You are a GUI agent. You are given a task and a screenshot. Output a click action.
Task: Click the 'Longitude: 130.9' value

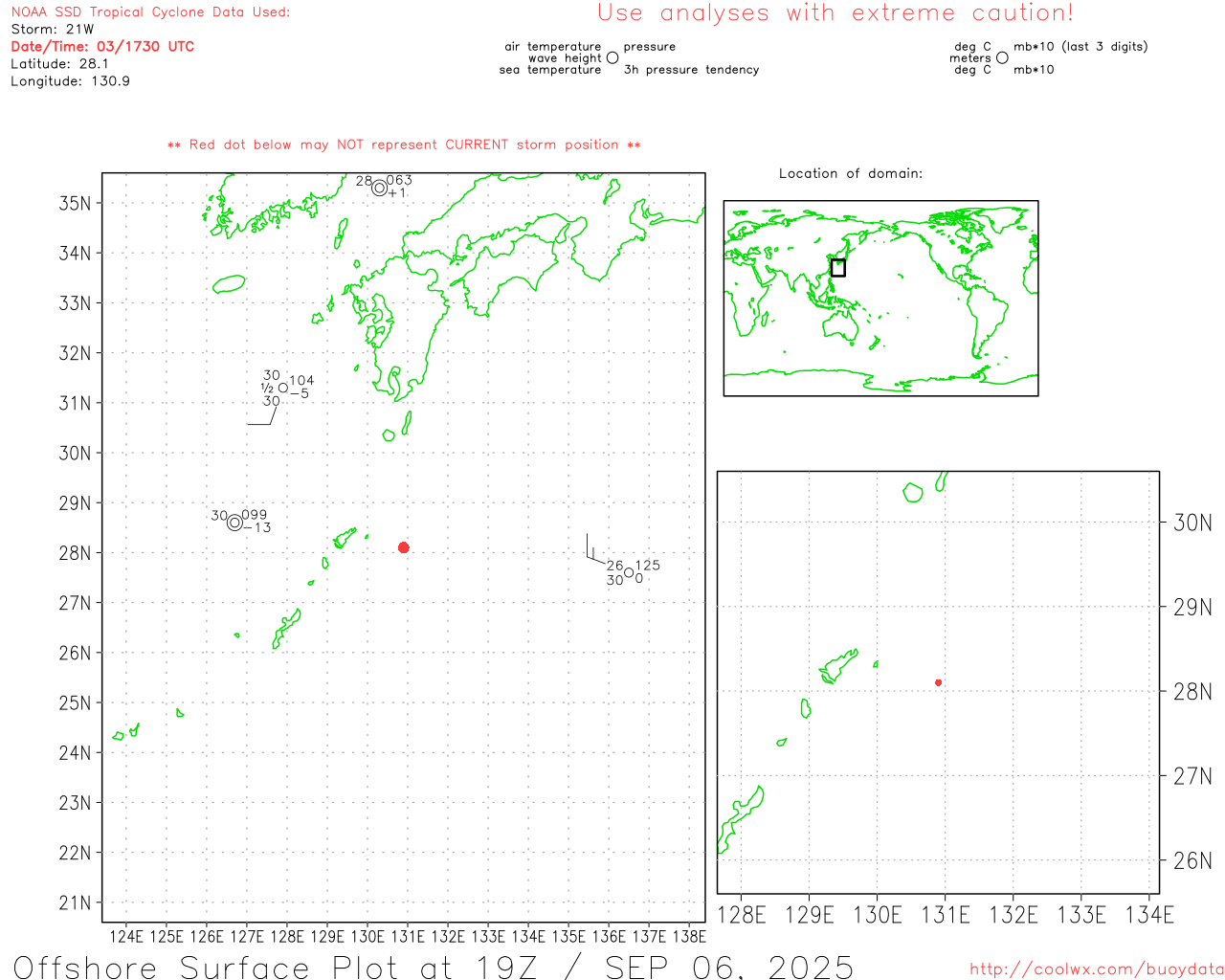point(70,81)
